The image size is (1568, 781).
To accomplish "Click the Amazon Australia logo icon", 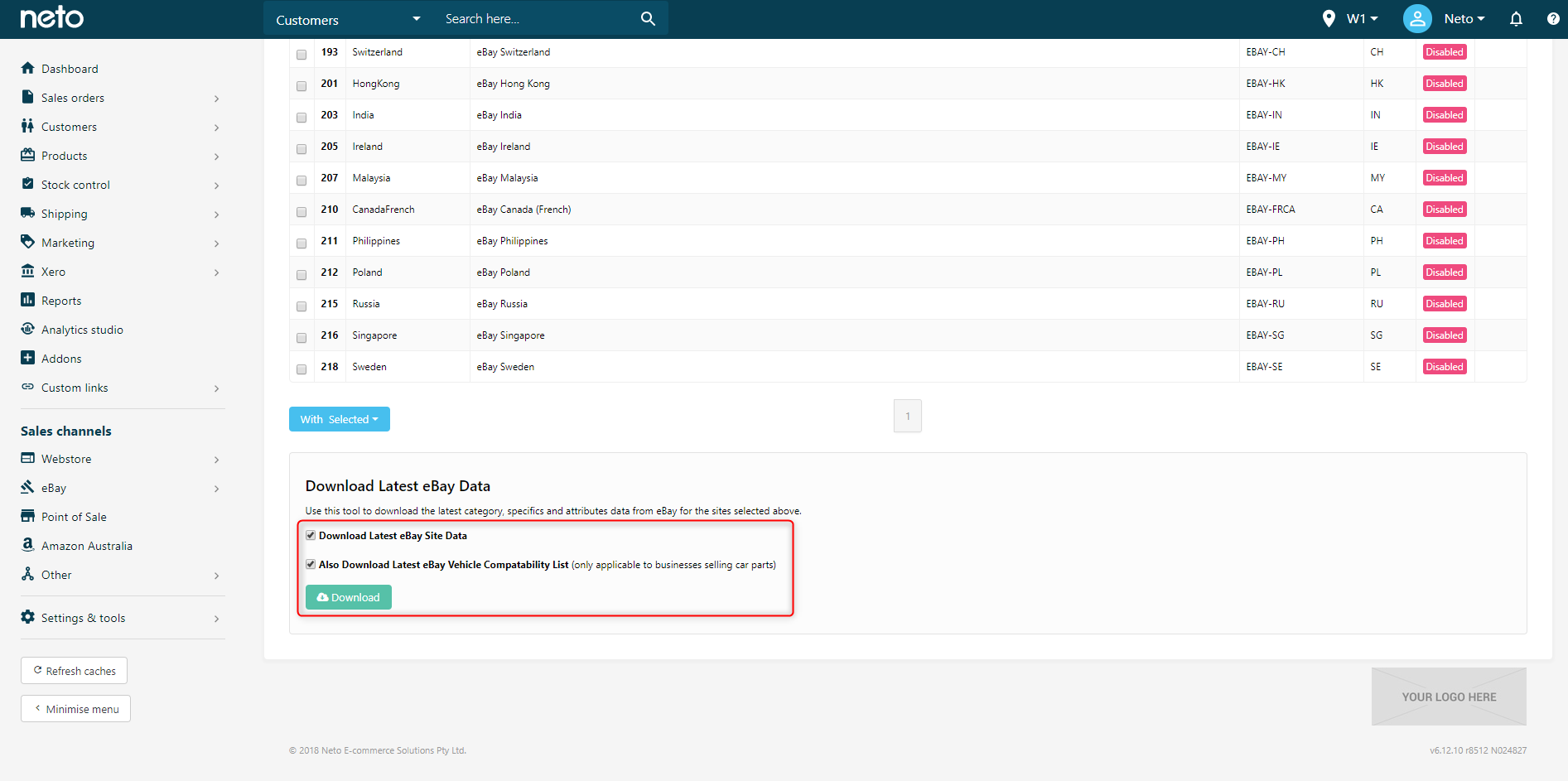I will [x=27, y=545].
